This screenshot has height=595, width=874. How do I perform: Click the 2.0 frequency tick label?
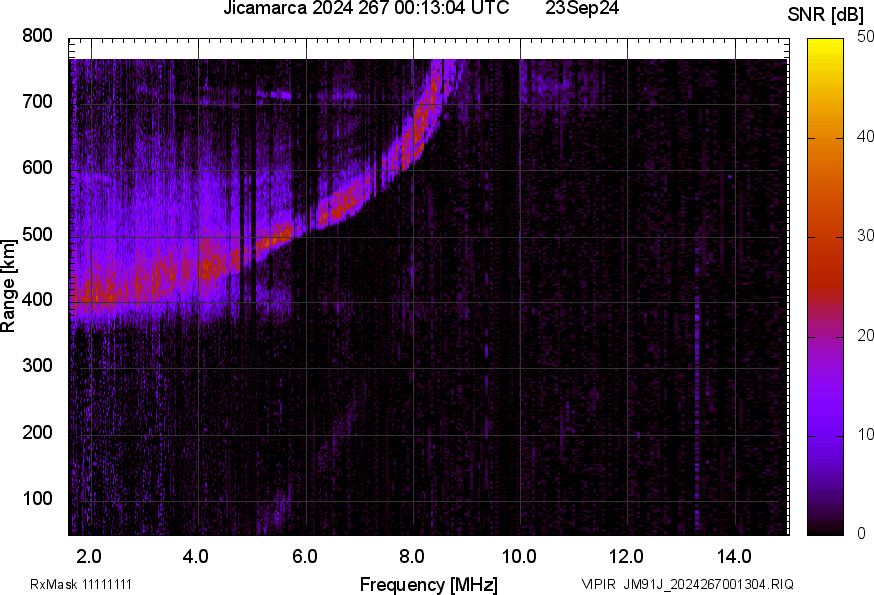point(90,555)
